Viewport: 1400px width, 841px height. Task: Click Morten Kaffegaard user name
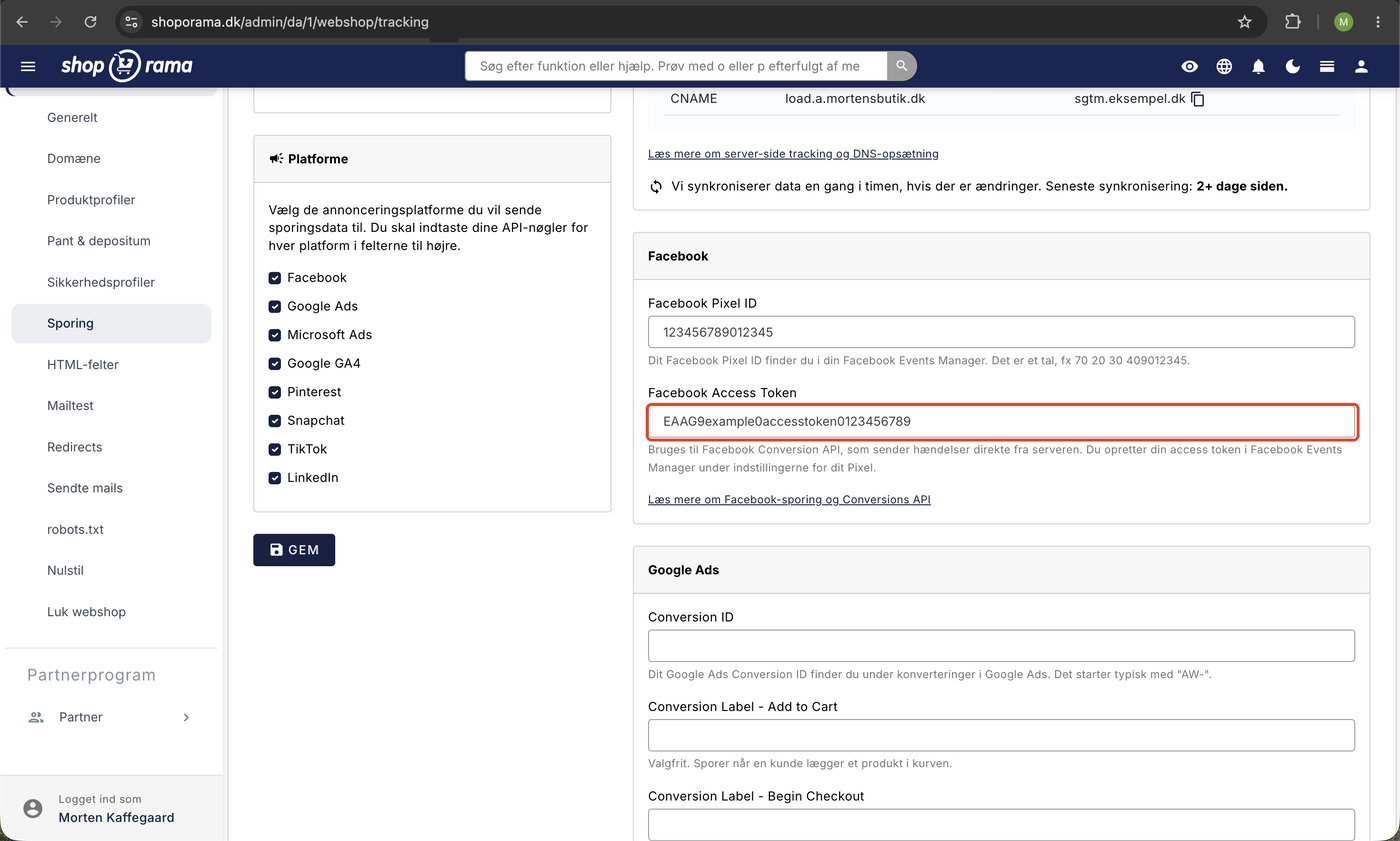coord(116,817)
